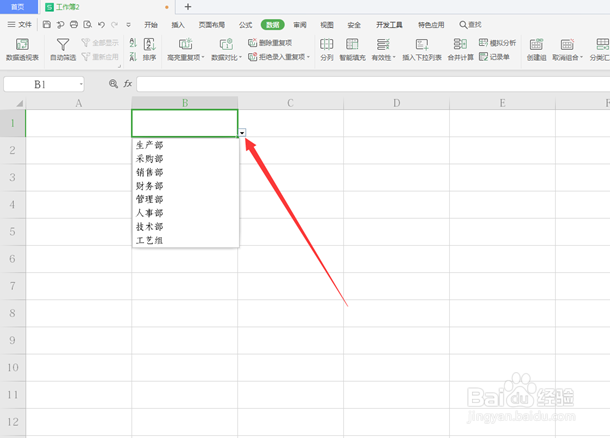Switch to the 开发工具 Developer tab
The image size is (610, 438).
pyautogui.click(x=389, y=25)
